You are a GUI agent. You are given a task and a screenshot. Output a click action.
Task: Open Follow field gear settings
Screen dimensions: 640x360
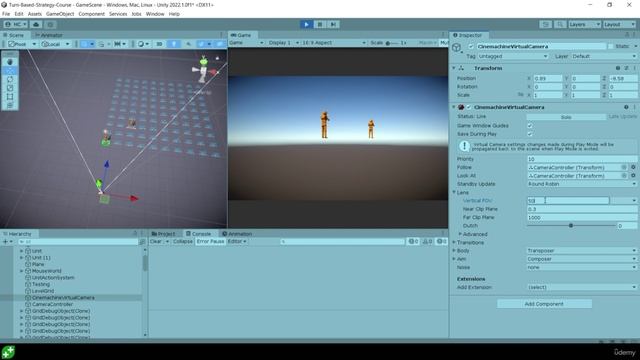pos(633,167)
